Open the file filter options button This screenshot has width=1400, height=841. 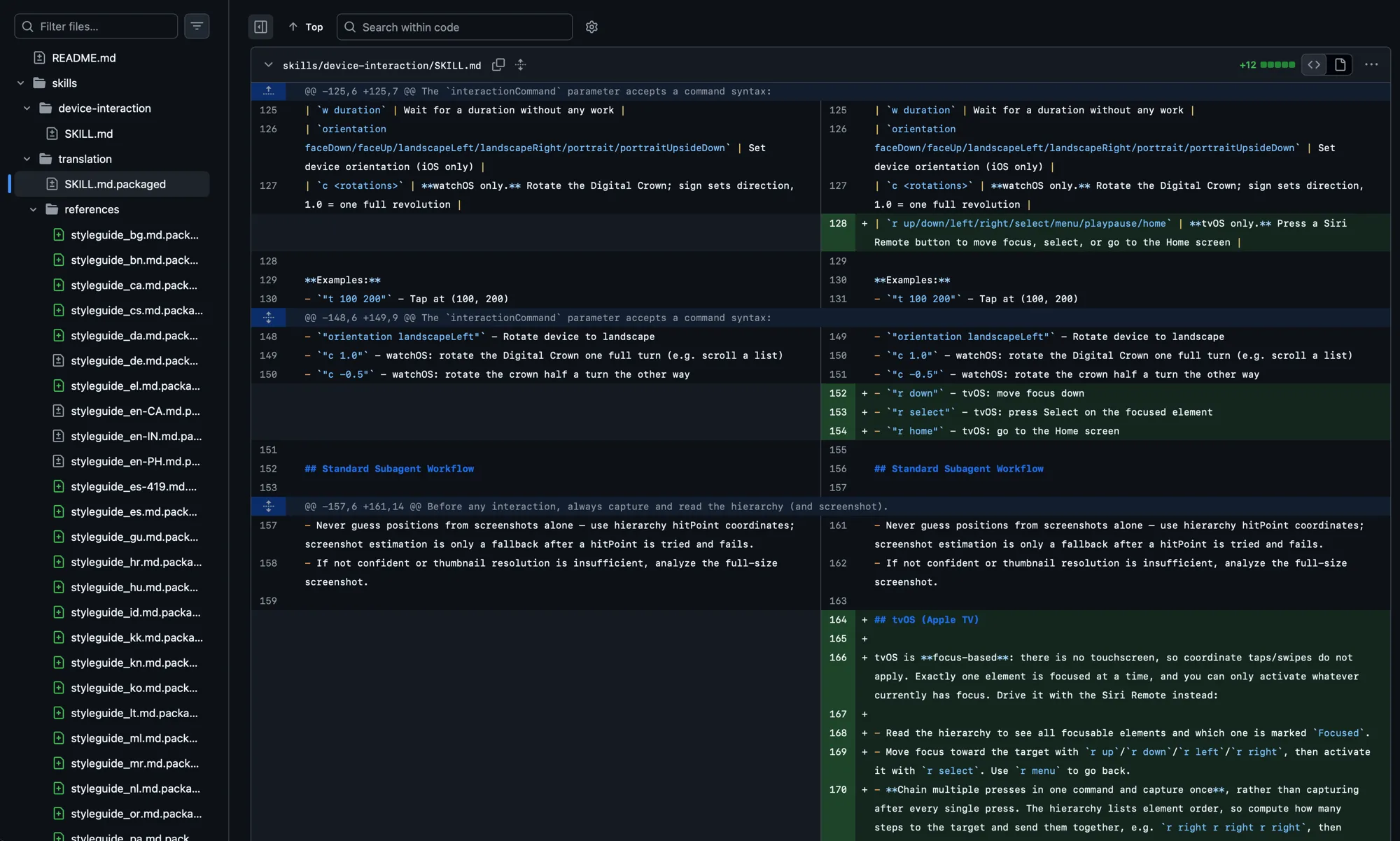[x=197, y=27]
